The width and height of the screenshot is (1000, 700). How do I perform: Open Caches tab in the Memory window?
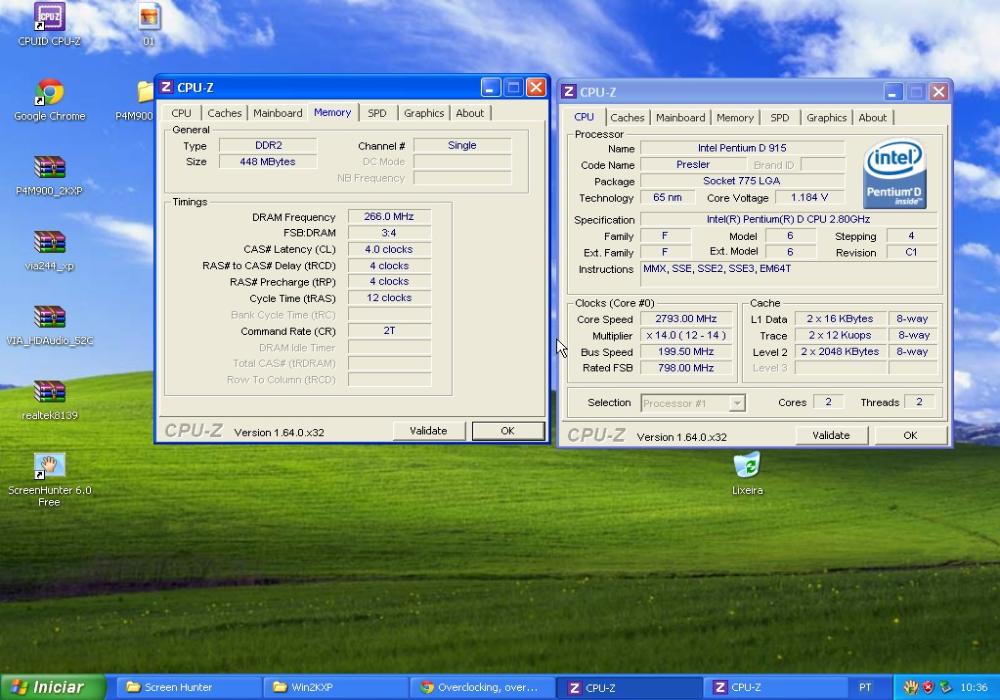224,113
